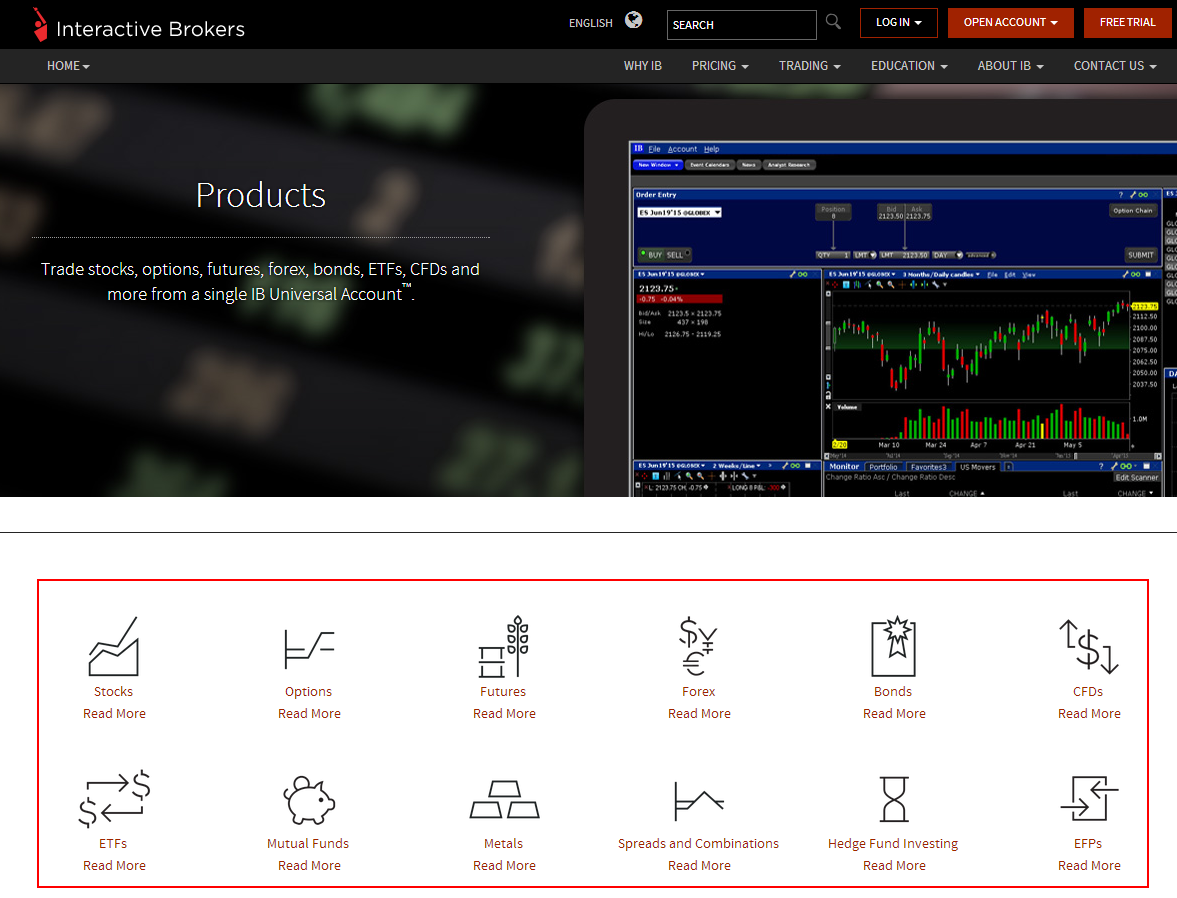
Task: Click the Futures wheat icon
Action: point(504,646)
